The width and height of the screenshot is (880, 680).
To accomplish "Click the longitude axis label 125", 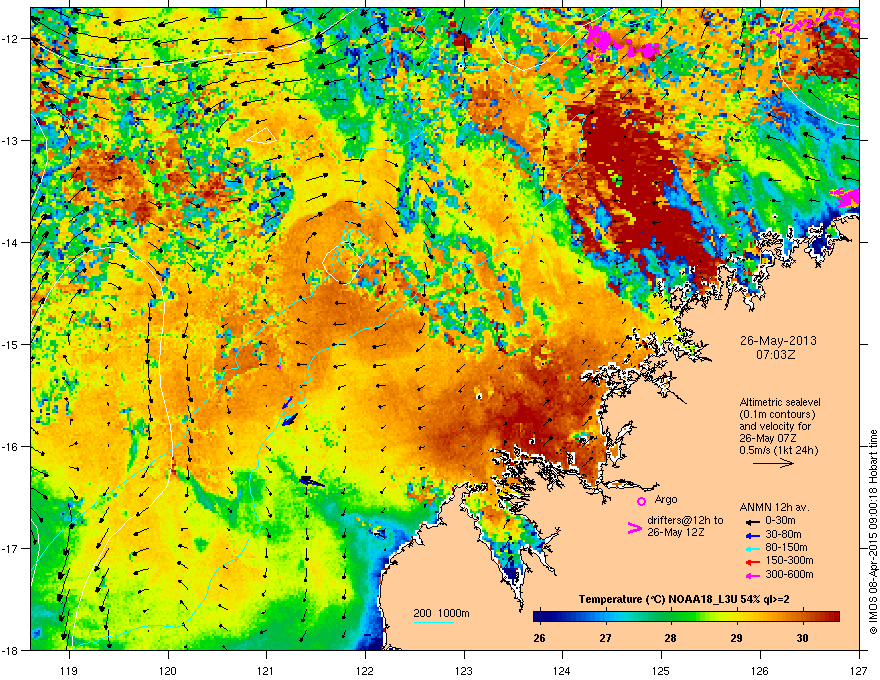I will click(x=661, y=670).
